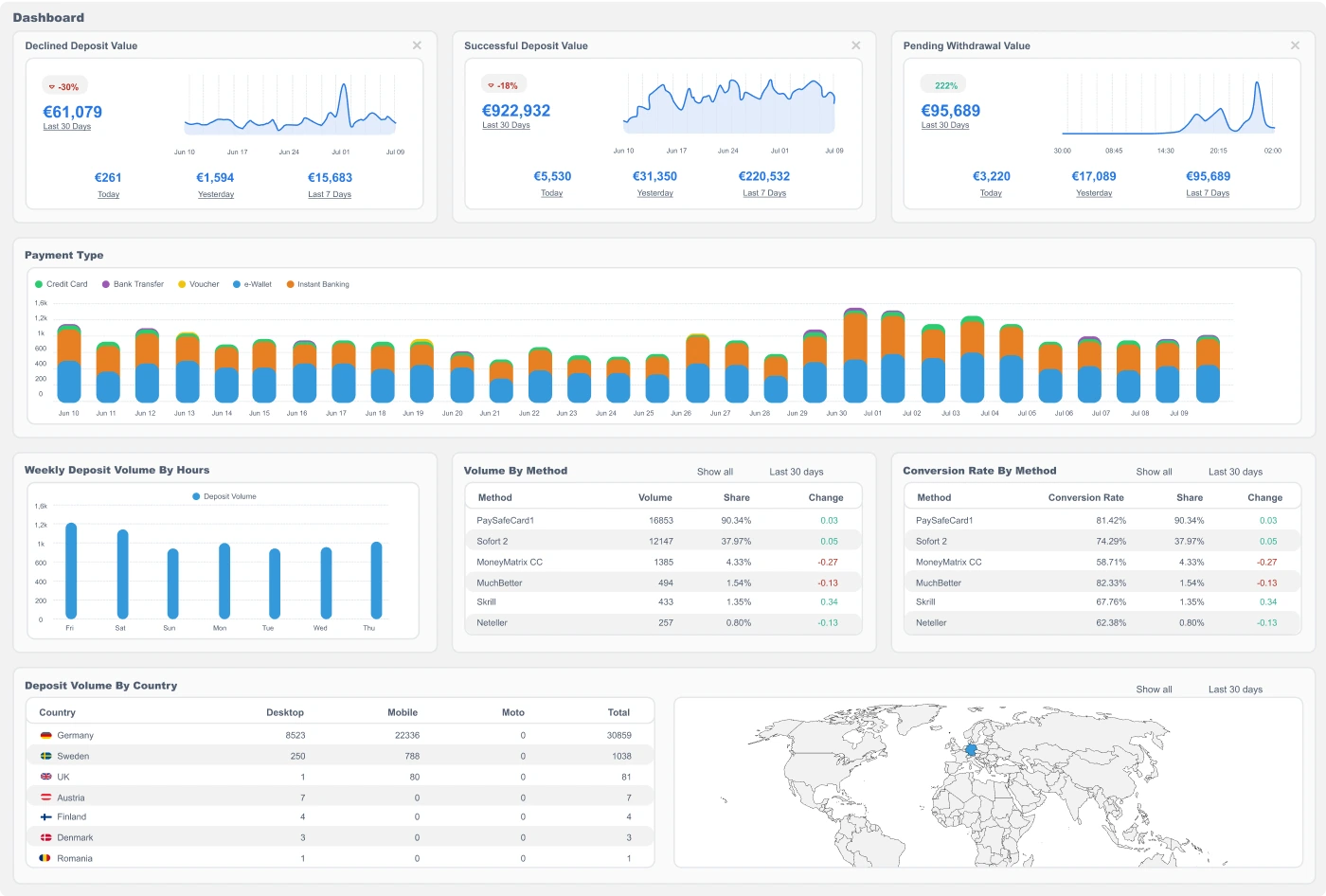This screenshot has height=896, width=1326.
Task: Toggle Instant Banking legend entry
Action: pyautogui.click(x=317, y=284)
